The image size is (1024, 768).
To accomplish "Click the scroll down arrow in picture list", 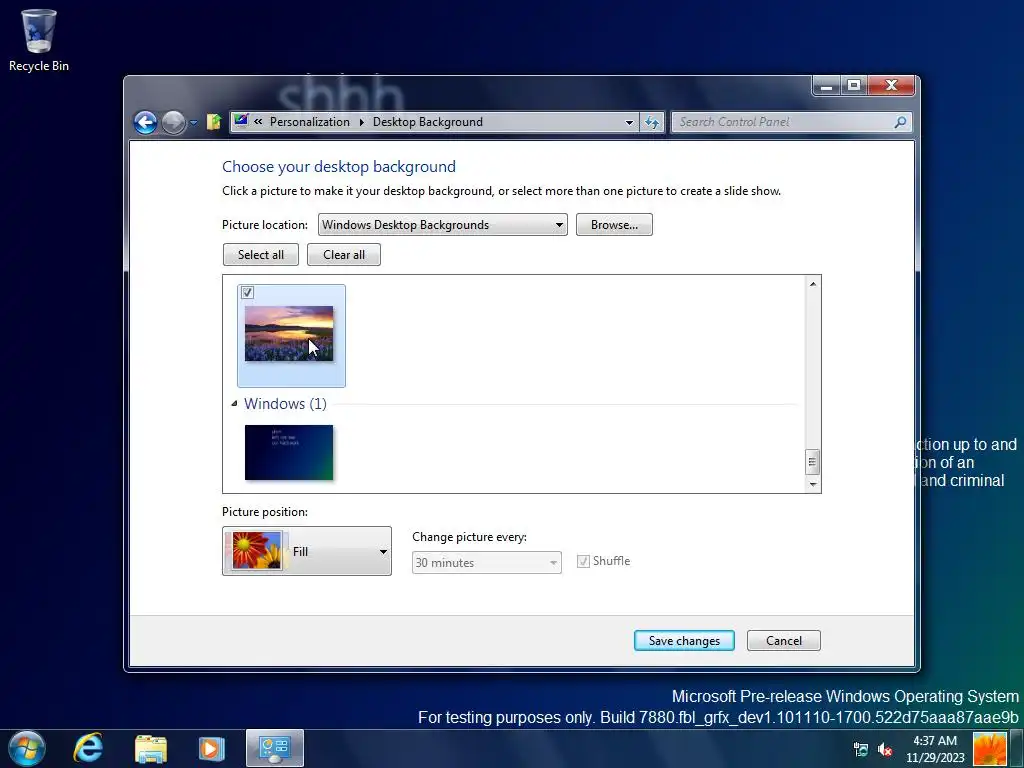I will click(x=812, y=484).
